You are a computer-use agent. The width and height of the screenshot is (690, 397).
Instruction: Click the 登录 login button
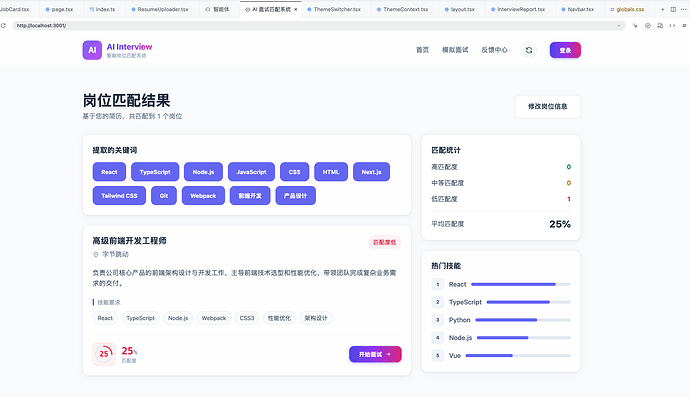565,50
